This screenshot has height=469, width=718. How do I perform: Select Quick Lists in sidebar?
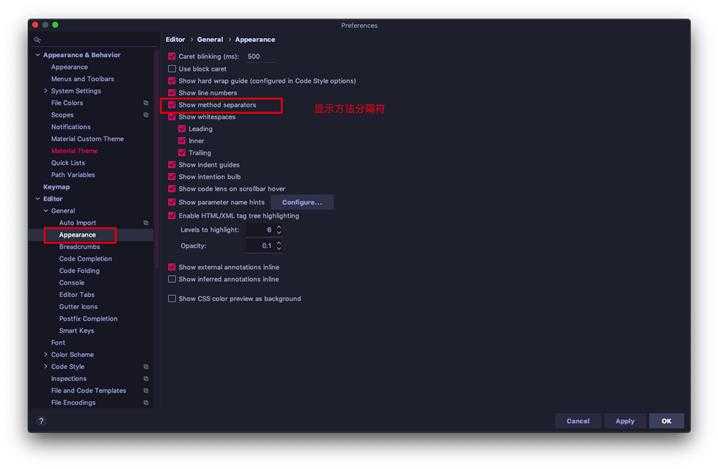coord(68,163)
